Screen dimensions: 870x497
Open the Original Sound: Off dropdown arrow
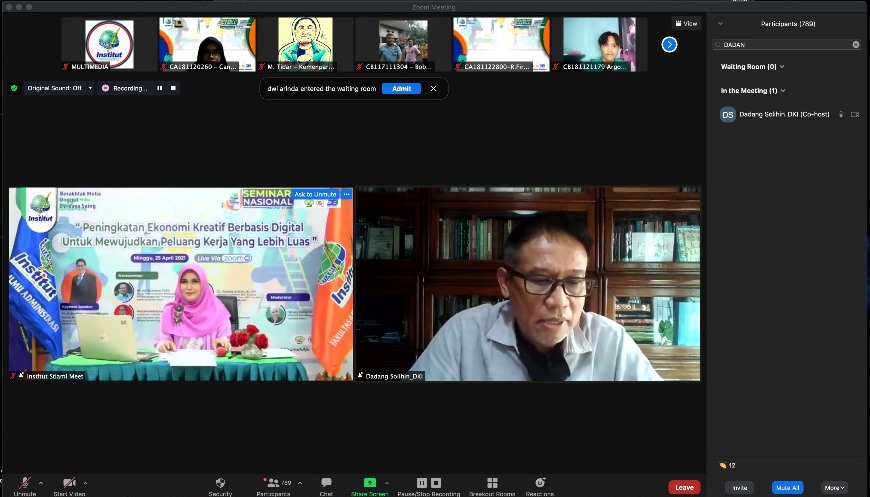(x=90, y=88)
